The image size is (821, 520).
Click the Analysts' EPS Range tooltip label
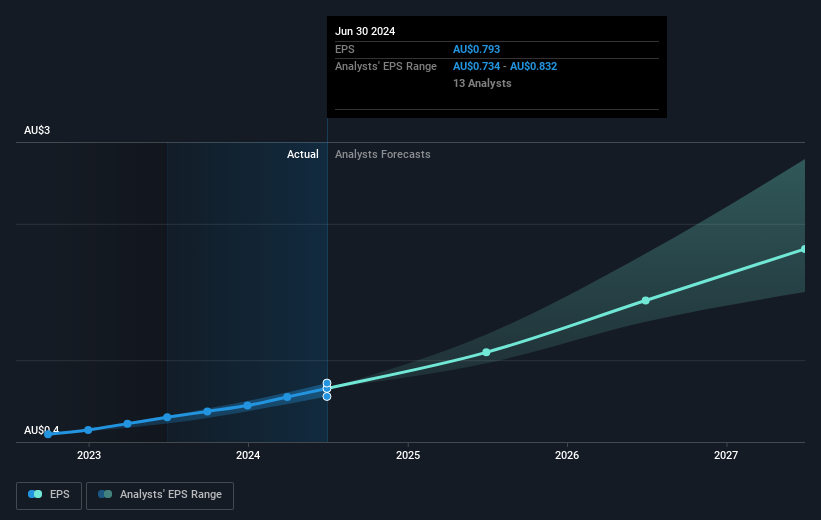(386, 67)
